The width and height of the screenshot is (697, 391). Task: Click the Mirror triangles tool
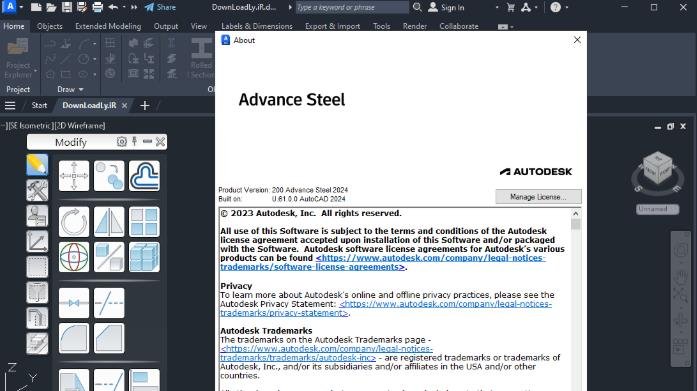click(109, 221)
